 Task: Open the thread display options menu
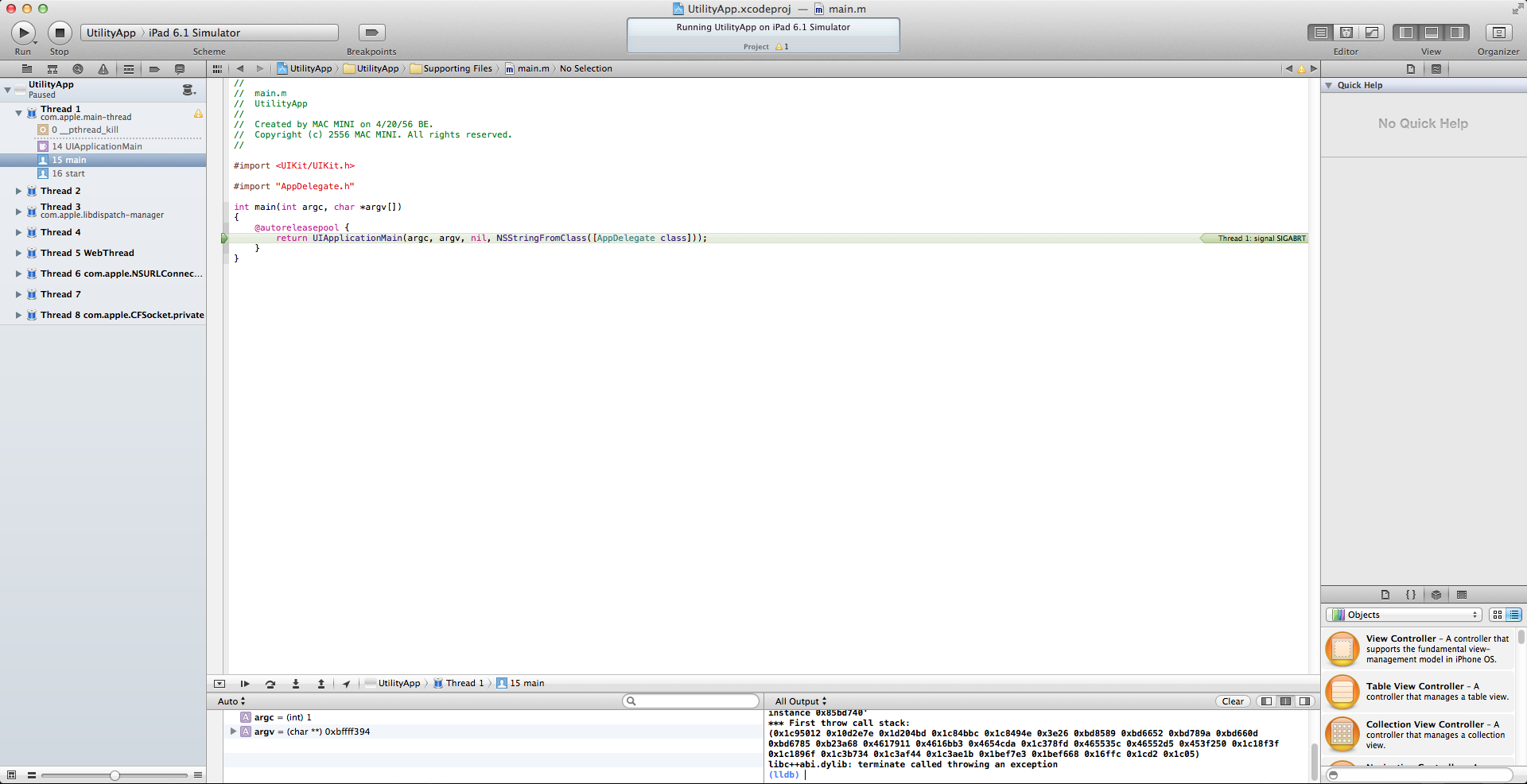[x=189, y=90]
